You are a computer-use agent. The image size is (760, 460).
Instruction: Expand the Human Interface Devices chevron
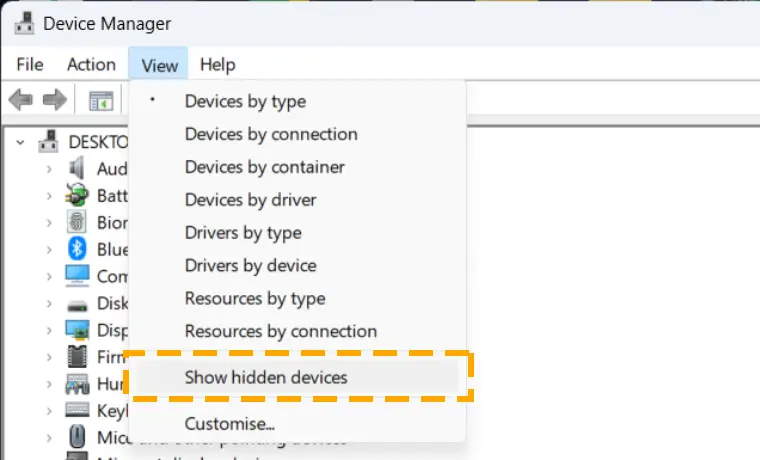coord(49,384)
